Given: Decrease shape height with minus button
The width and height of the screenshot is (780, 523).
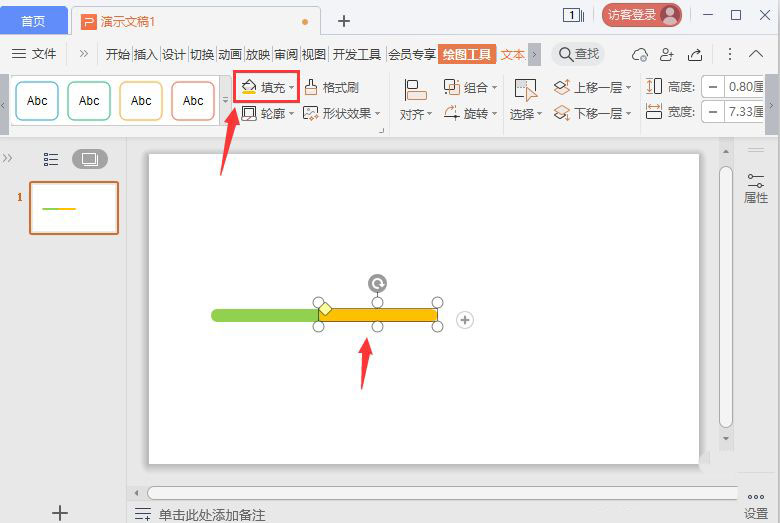Looking at the screenshot, I should 713,87.
